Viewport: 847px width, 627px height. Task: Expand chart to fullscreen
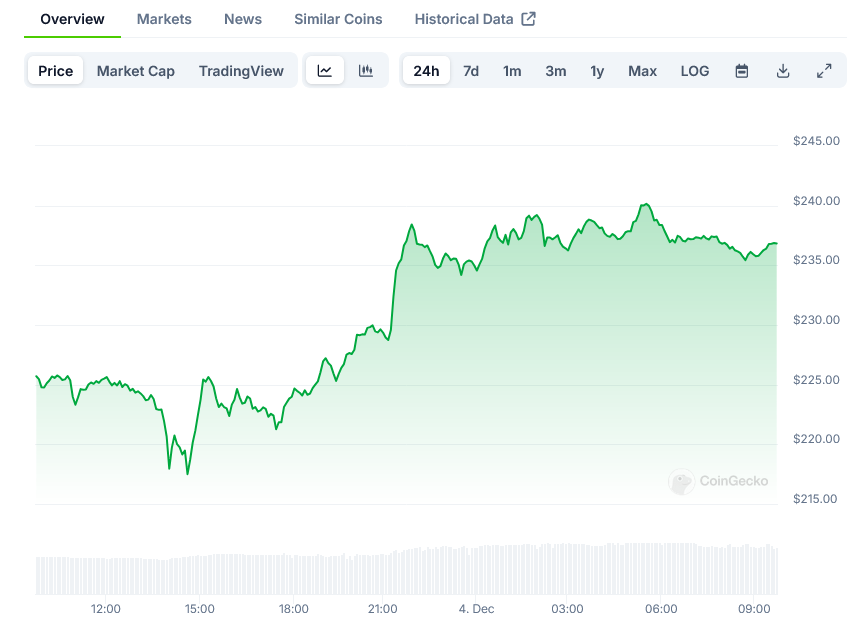824,71
